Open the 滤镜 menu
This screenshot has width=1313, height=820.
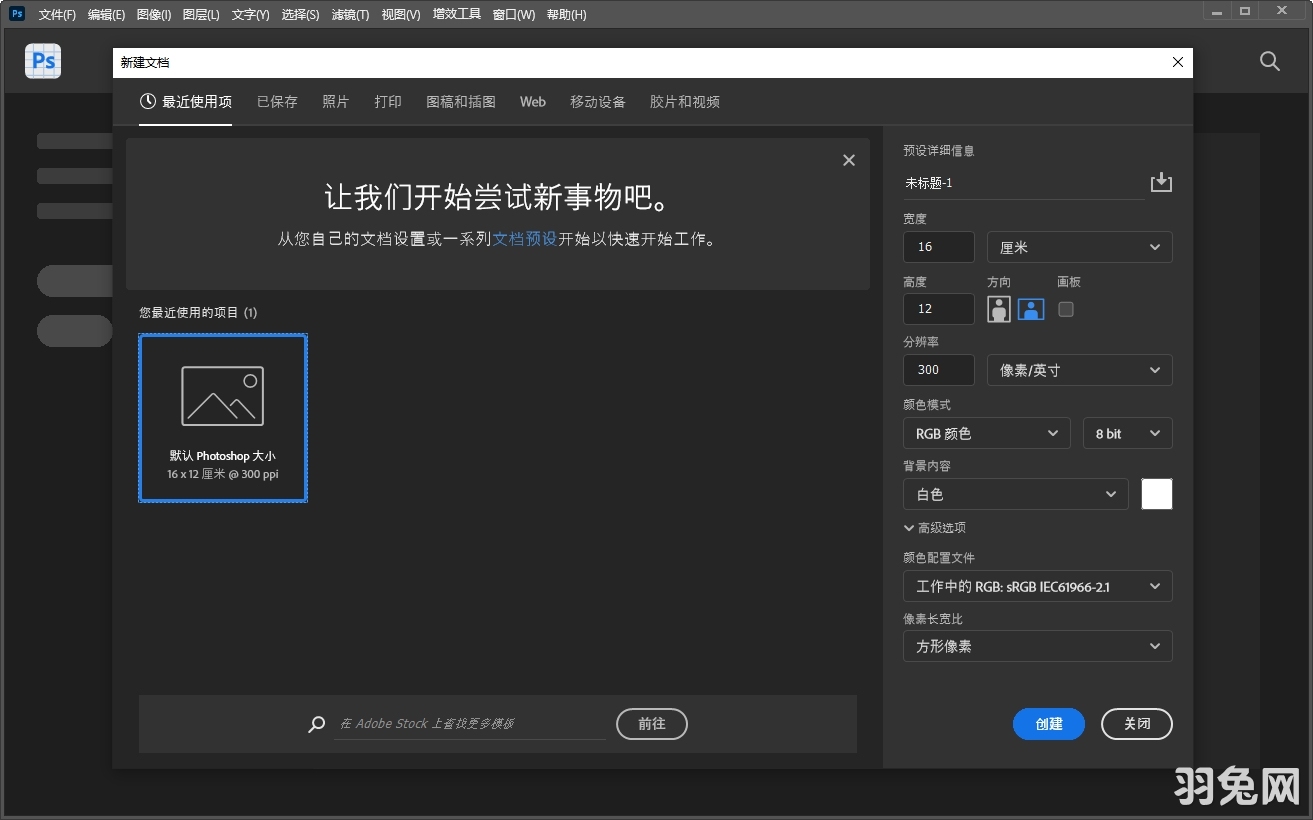point(349,14)
